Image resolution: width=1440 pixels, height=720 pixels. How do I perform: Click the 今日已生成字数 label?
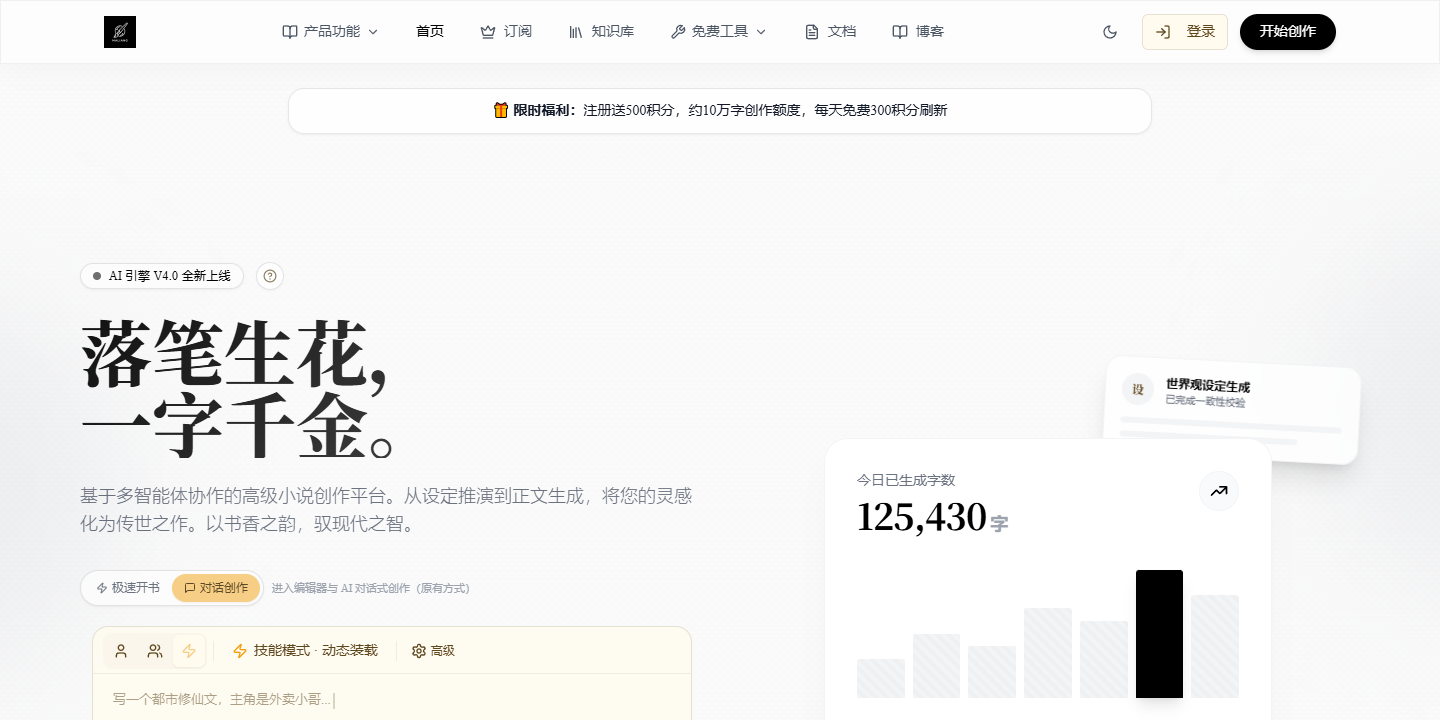pos(906,480)
